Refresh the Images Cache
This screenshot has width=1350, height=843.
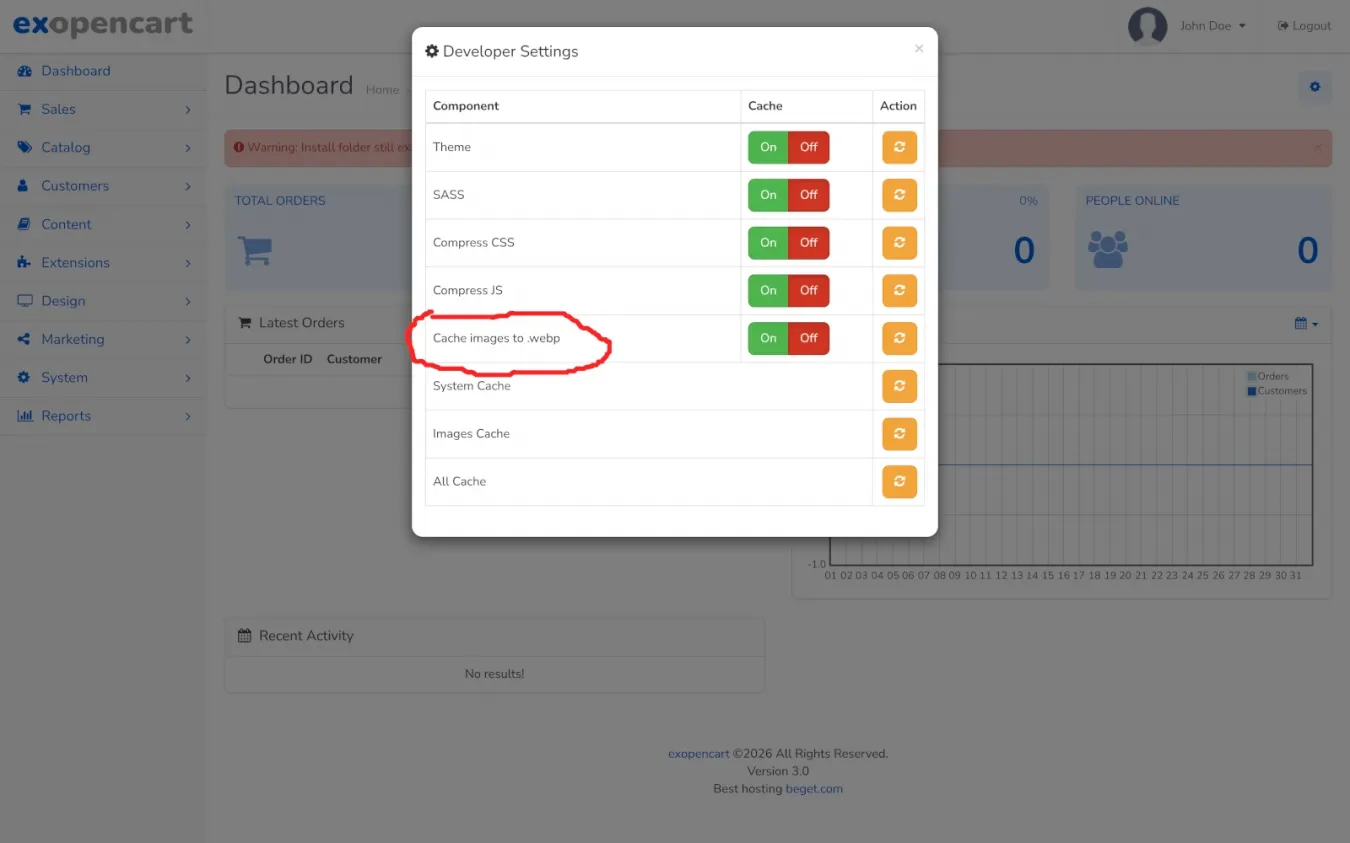pos(899,434)
